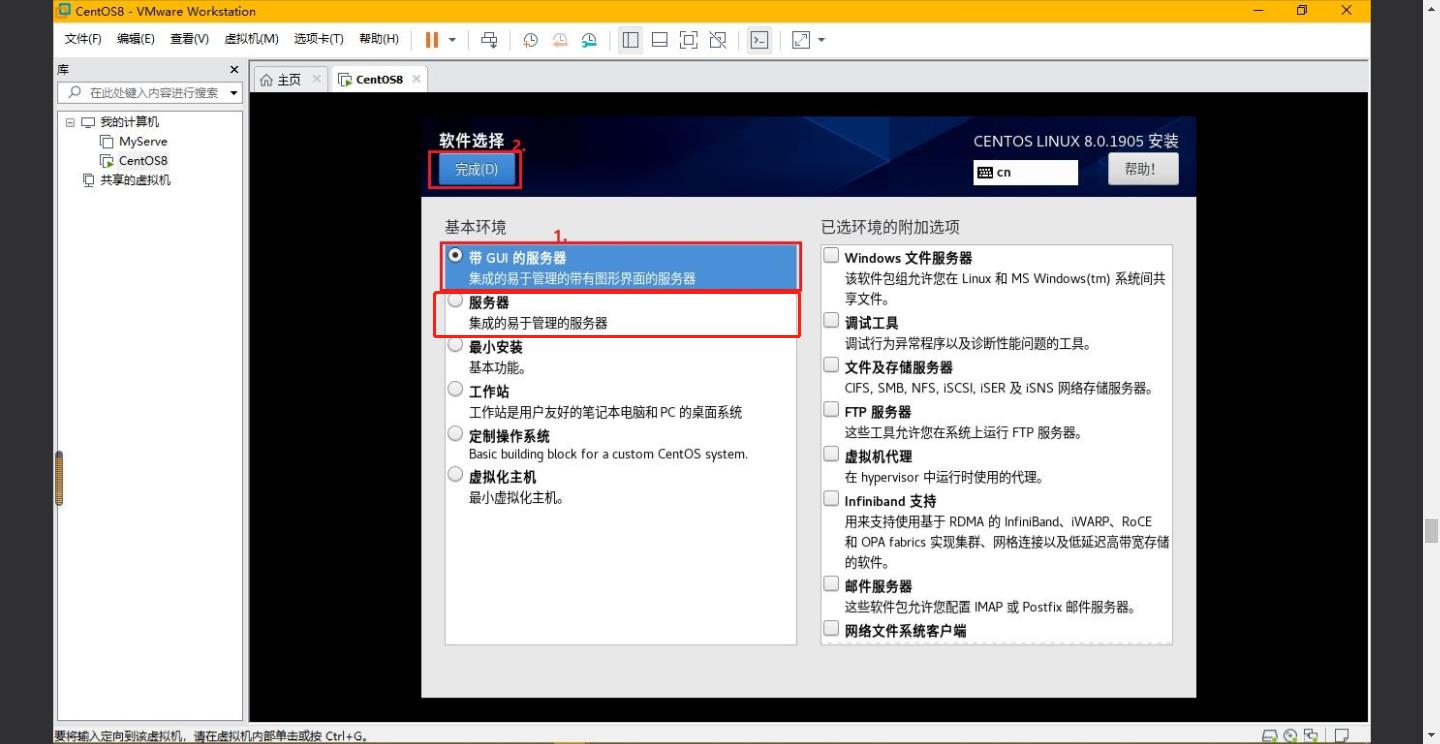Click the 帮助! button in the installer
This screenshot has height=744, width=1440.
pyautogui.click(x=1143, y=169)
